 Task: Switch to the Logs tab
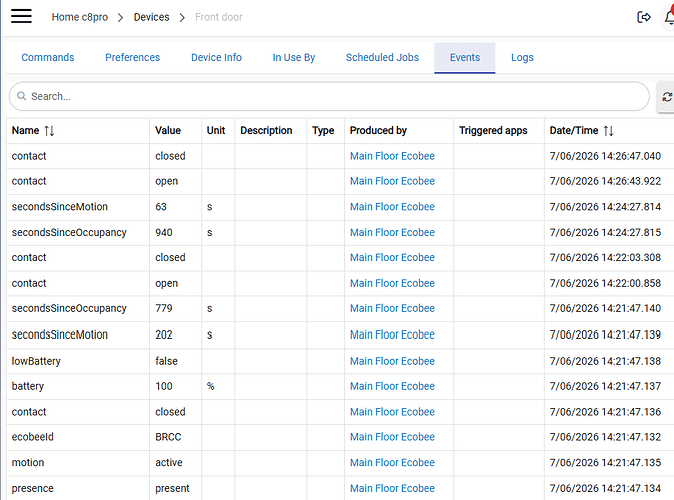click(x=522, y=58)
